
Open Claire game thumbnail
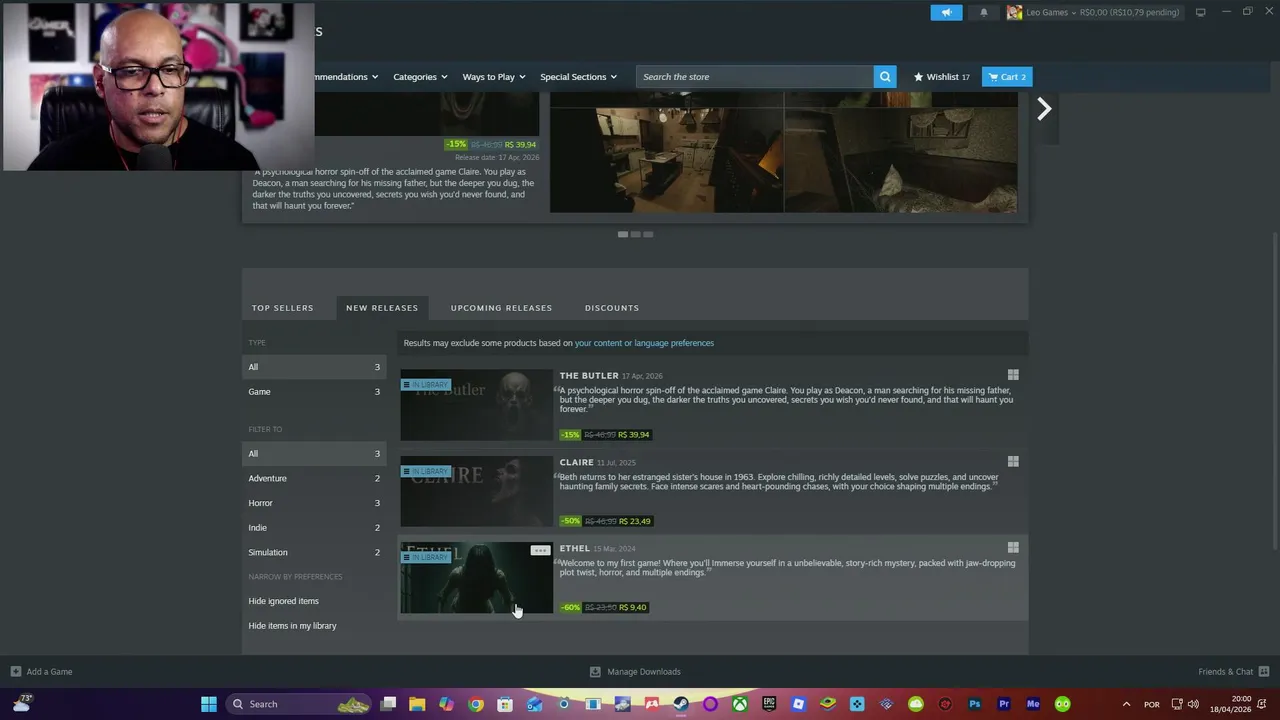pyautogui.click(x=477, y=491)
